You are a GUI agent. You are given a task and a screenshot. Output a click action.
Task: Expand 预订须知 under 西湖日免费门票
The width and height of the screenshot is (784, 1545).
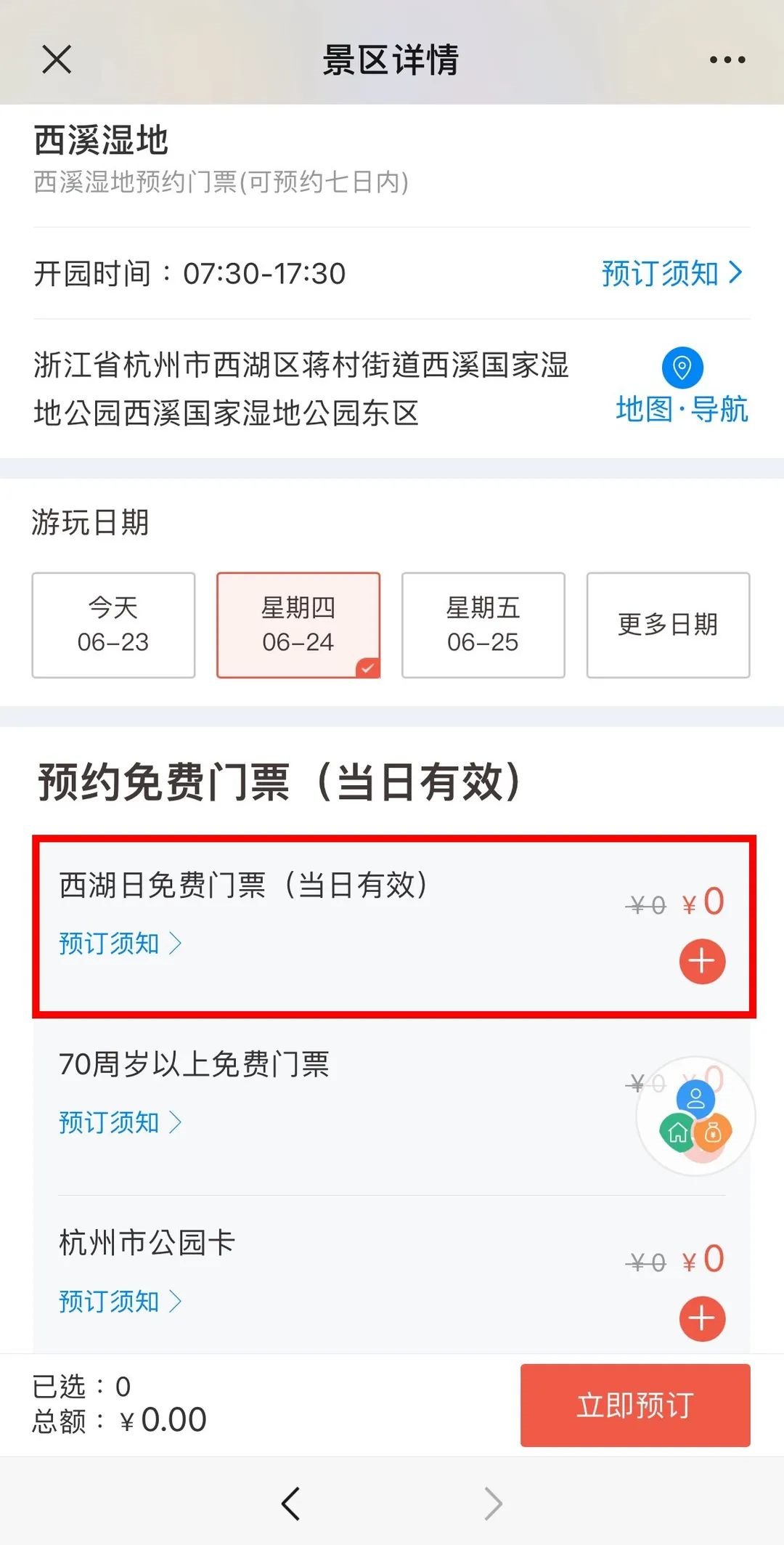tap(121, 944)
